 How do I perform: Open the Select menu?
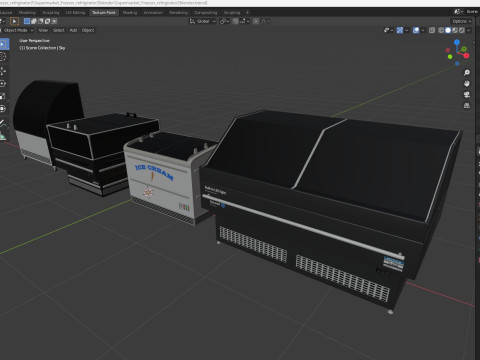point(59,30)
